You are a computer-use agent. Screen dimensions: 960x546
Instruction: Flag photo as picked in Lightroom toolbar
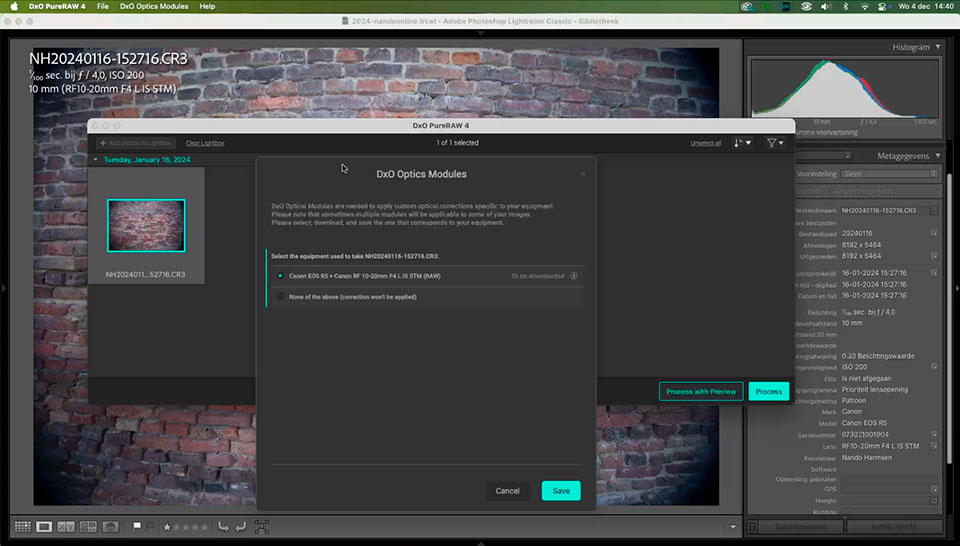[137, 526]
